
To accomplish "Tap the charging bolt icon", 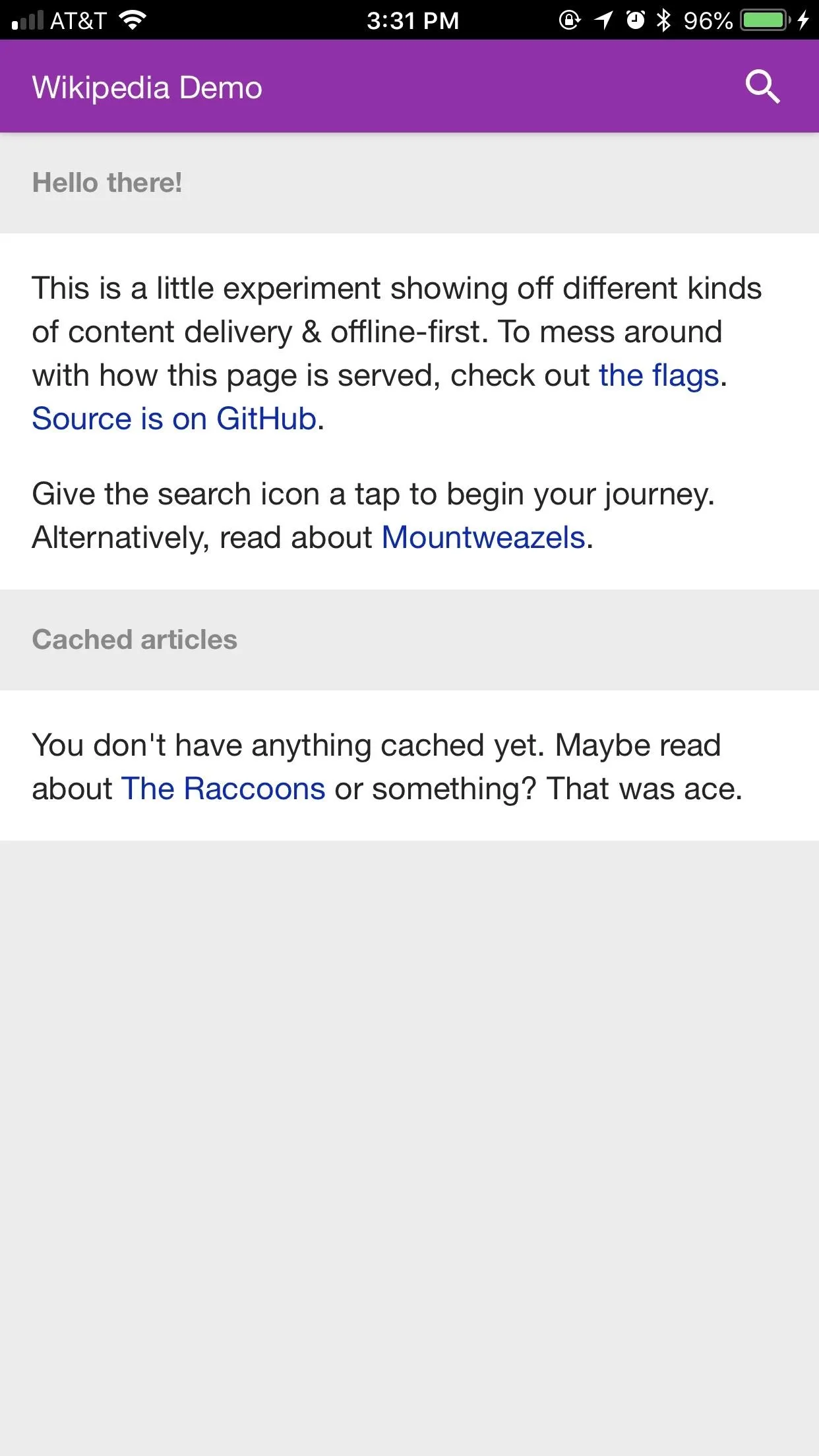I will (803, 20).
